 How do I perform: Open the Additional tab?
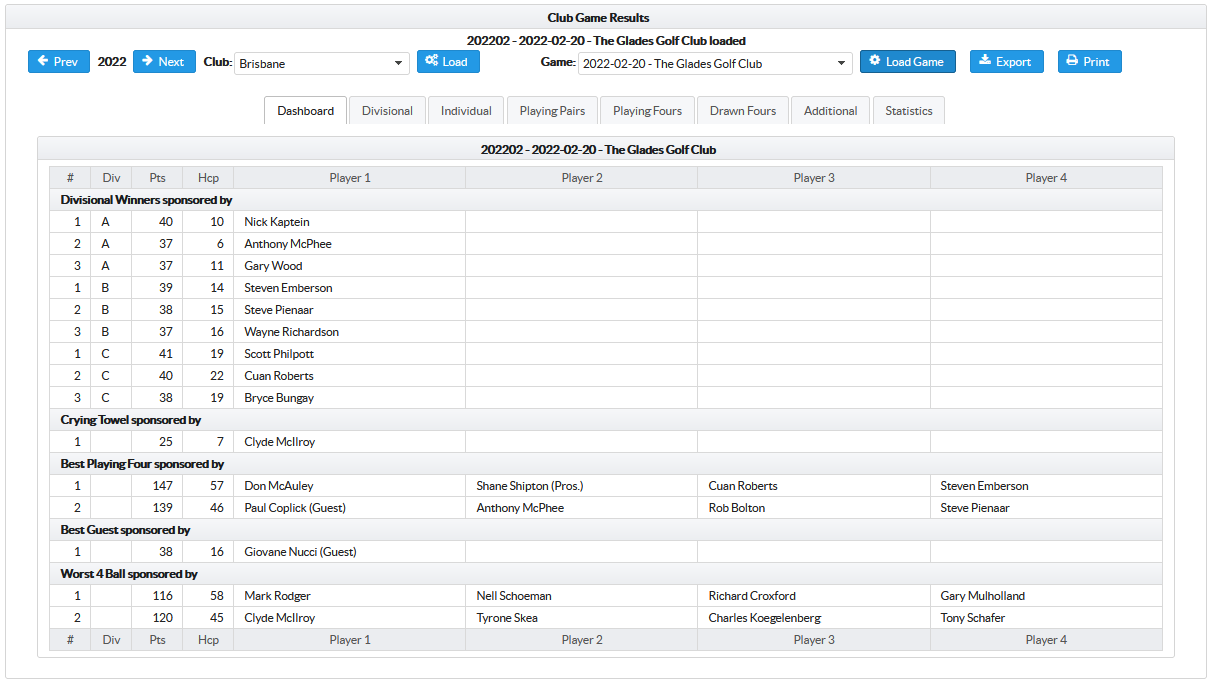[x=830, y=111]
